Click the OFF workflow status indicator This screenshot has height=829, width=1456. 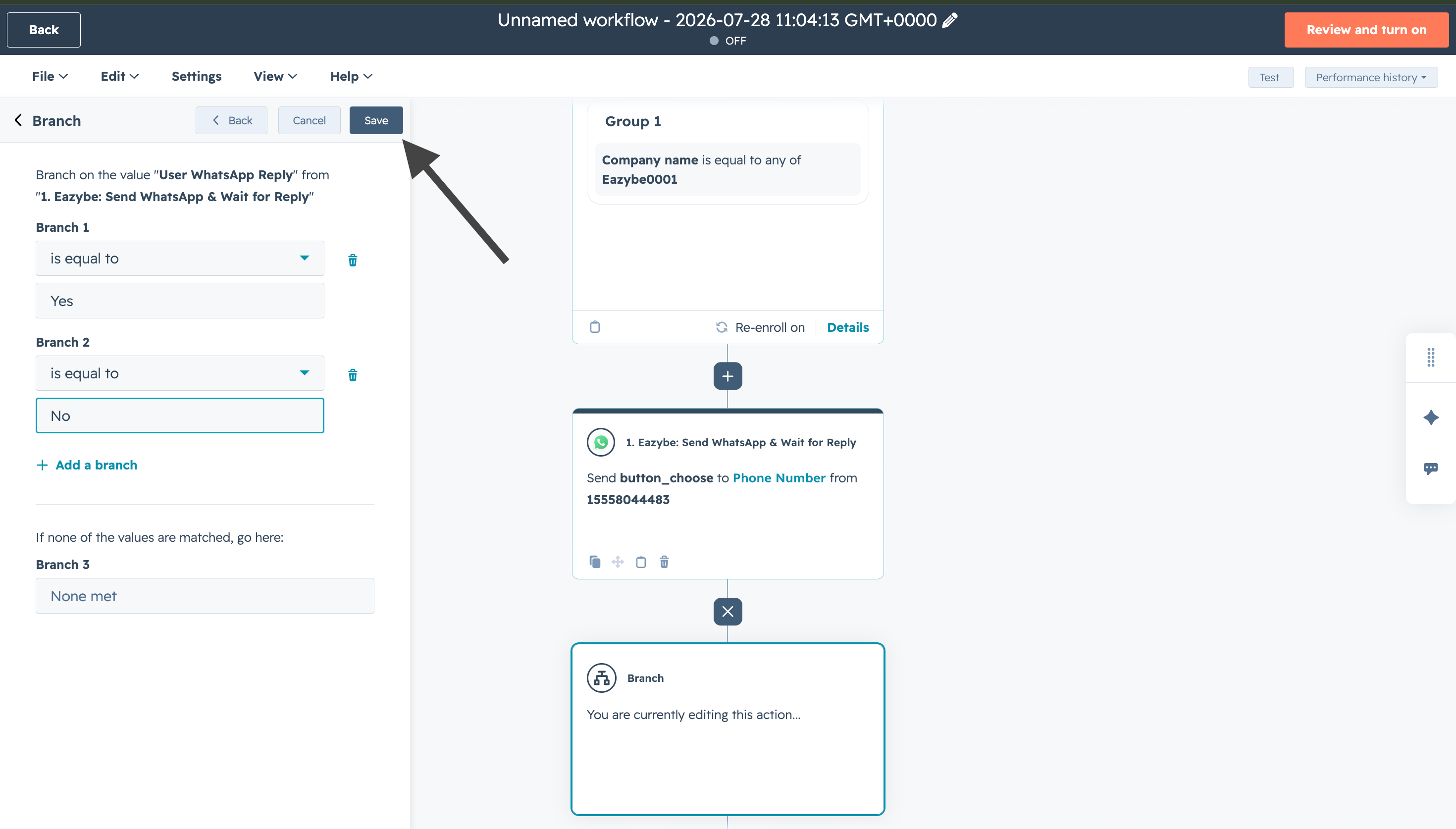point(728,41)
